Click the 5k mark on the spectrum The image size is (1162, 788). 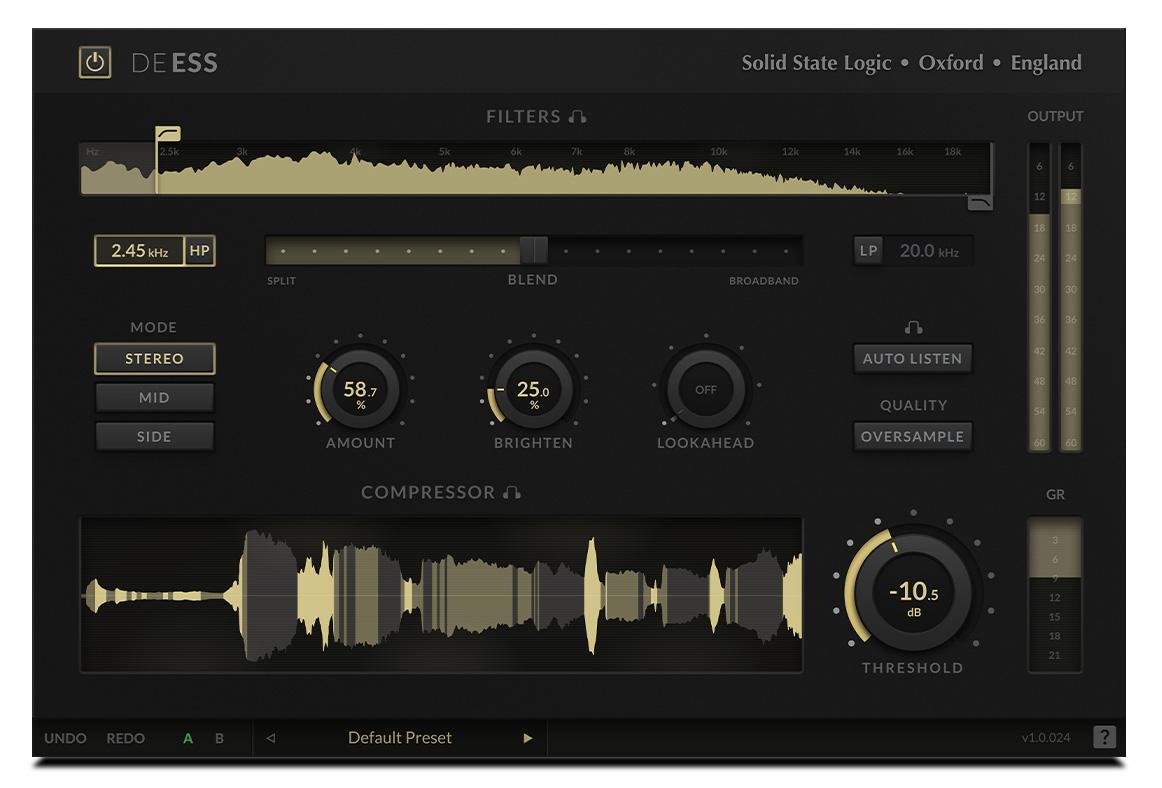pos(444,152)
